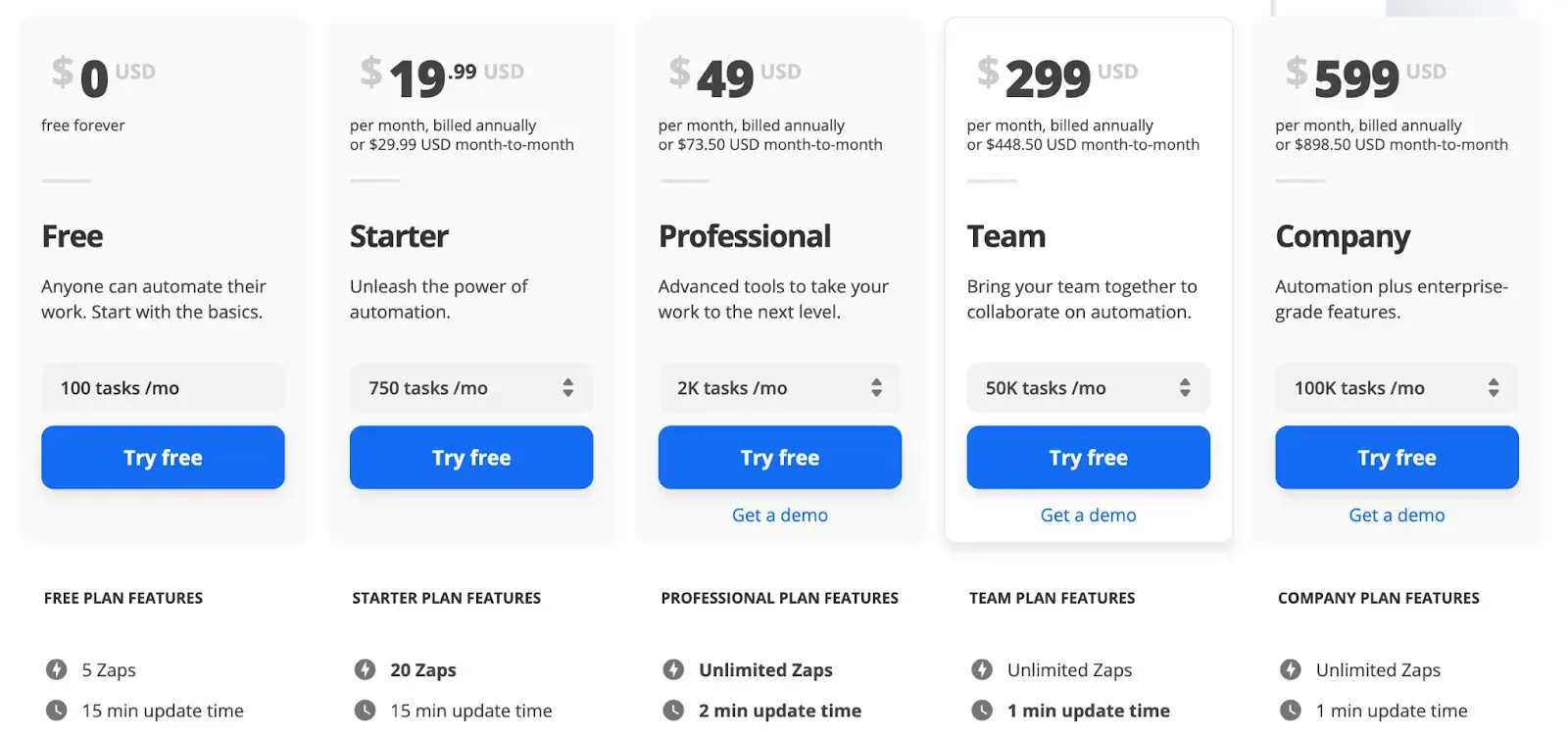This screenshot has width=1568, height=737.
Task: Follow Get a demo link under Team
Action: 1088,516
